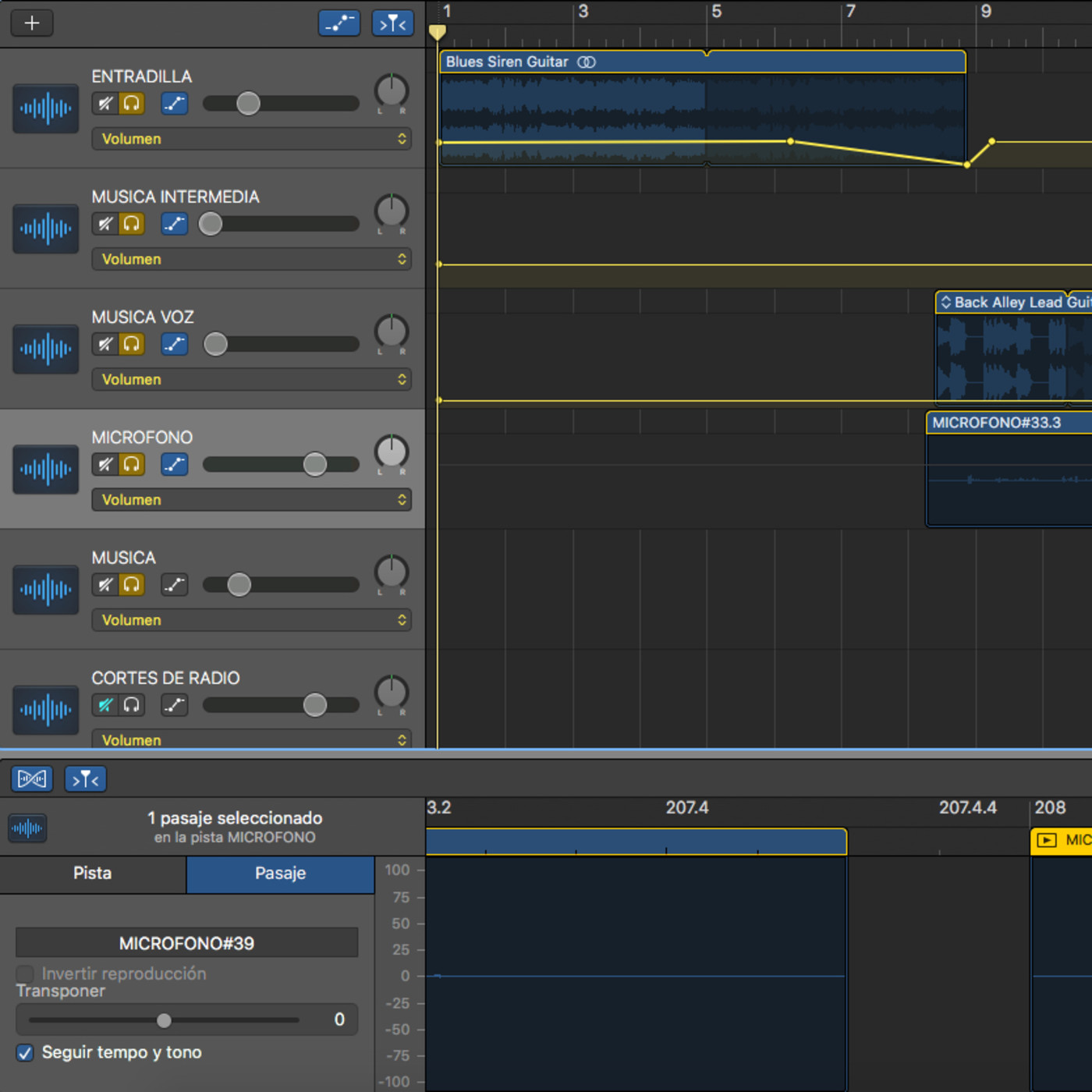
Task: Switch to the Pista tab
Action: (93, 874)
